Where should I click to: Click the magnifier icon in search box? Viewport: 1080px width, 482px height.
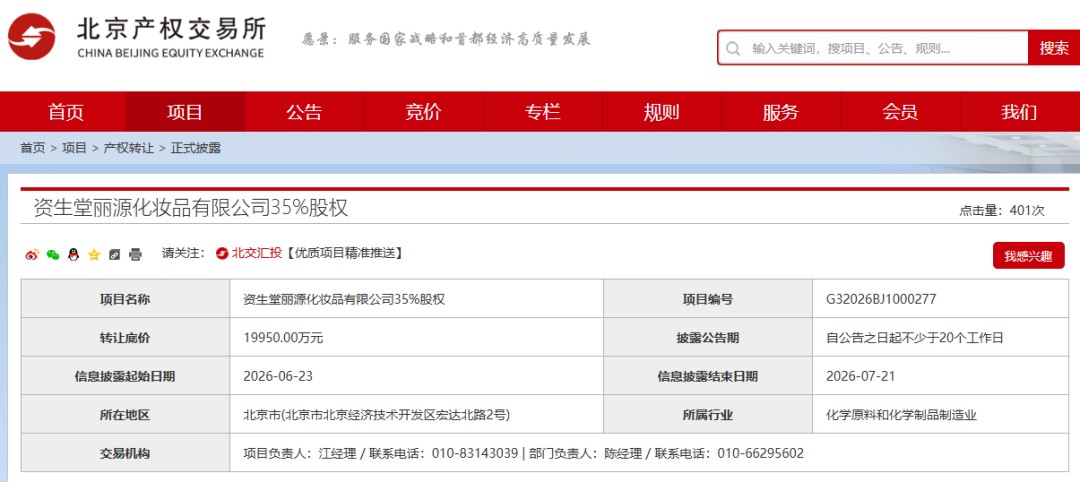click(734, 49)
